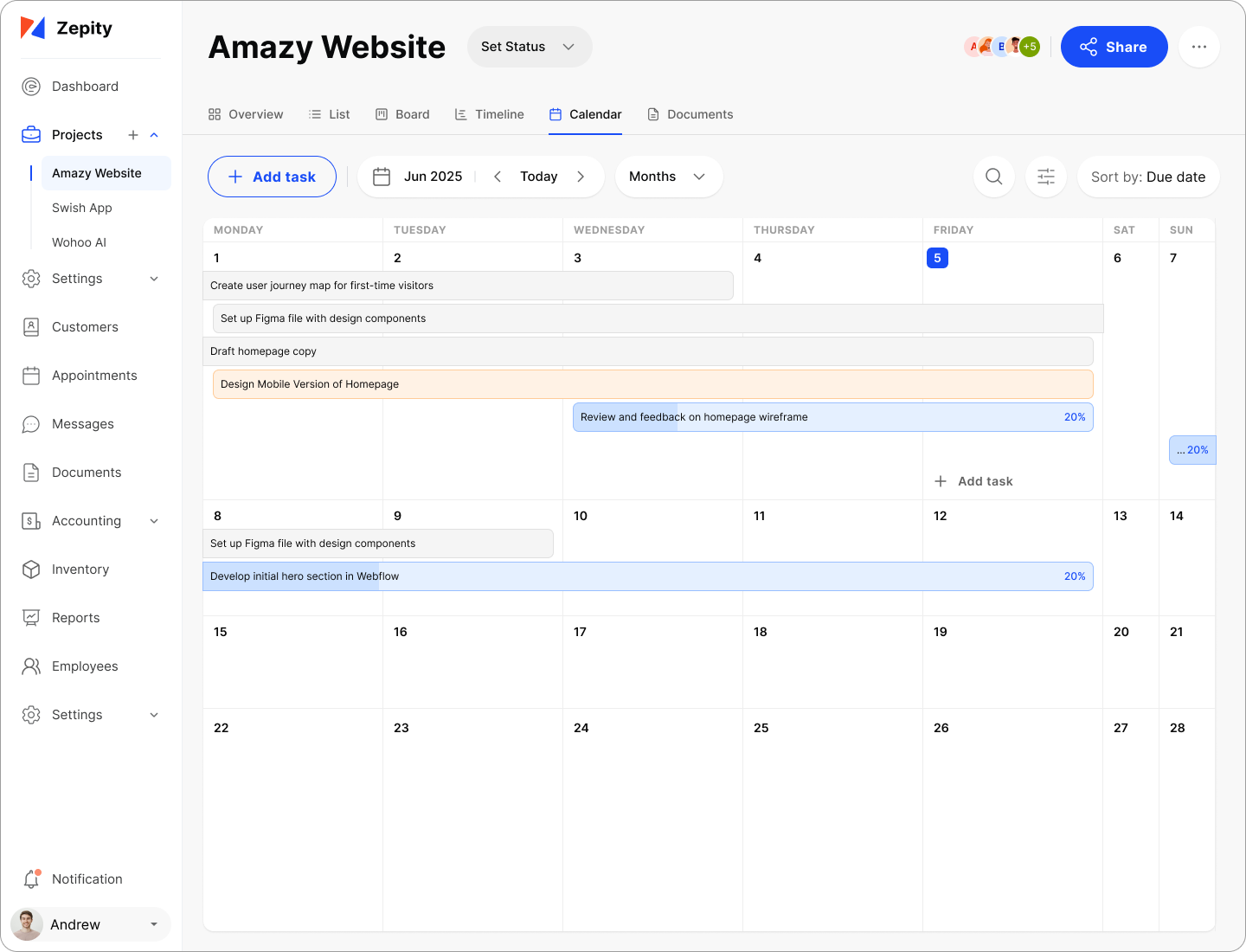
Task: Open the Months view dropdown
Action: [x=668, y=177]
